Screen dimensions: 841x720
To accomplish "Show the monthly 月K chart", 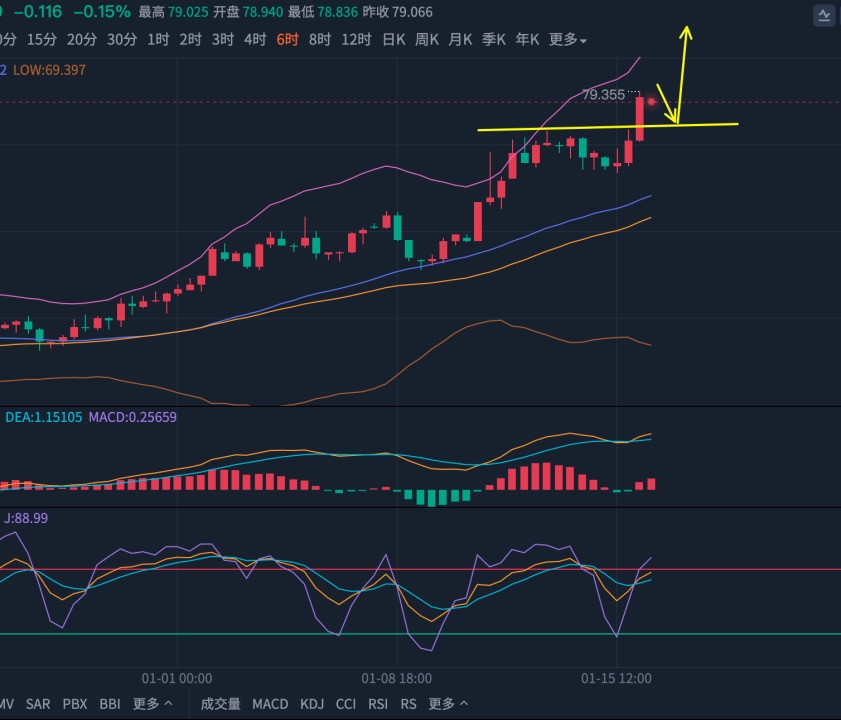I will tap(460, 40).
